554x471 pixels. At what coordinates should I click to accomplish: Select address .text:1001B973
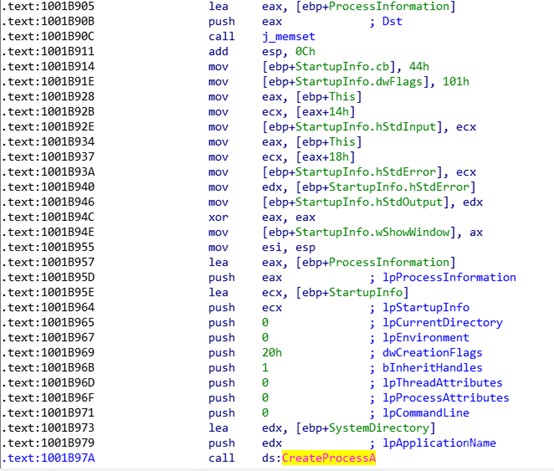click(48, 428)
